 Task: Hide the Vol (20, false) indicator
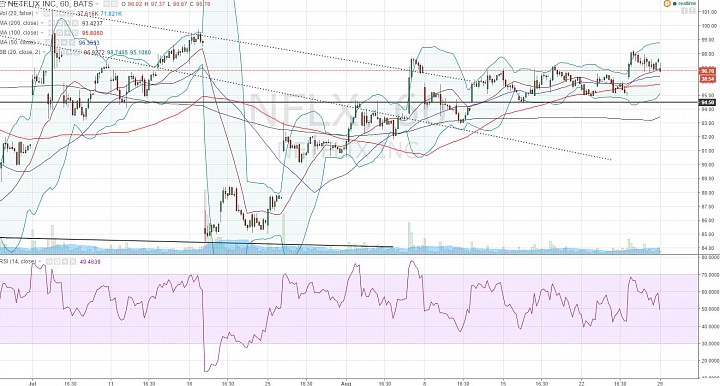[46, 13]
